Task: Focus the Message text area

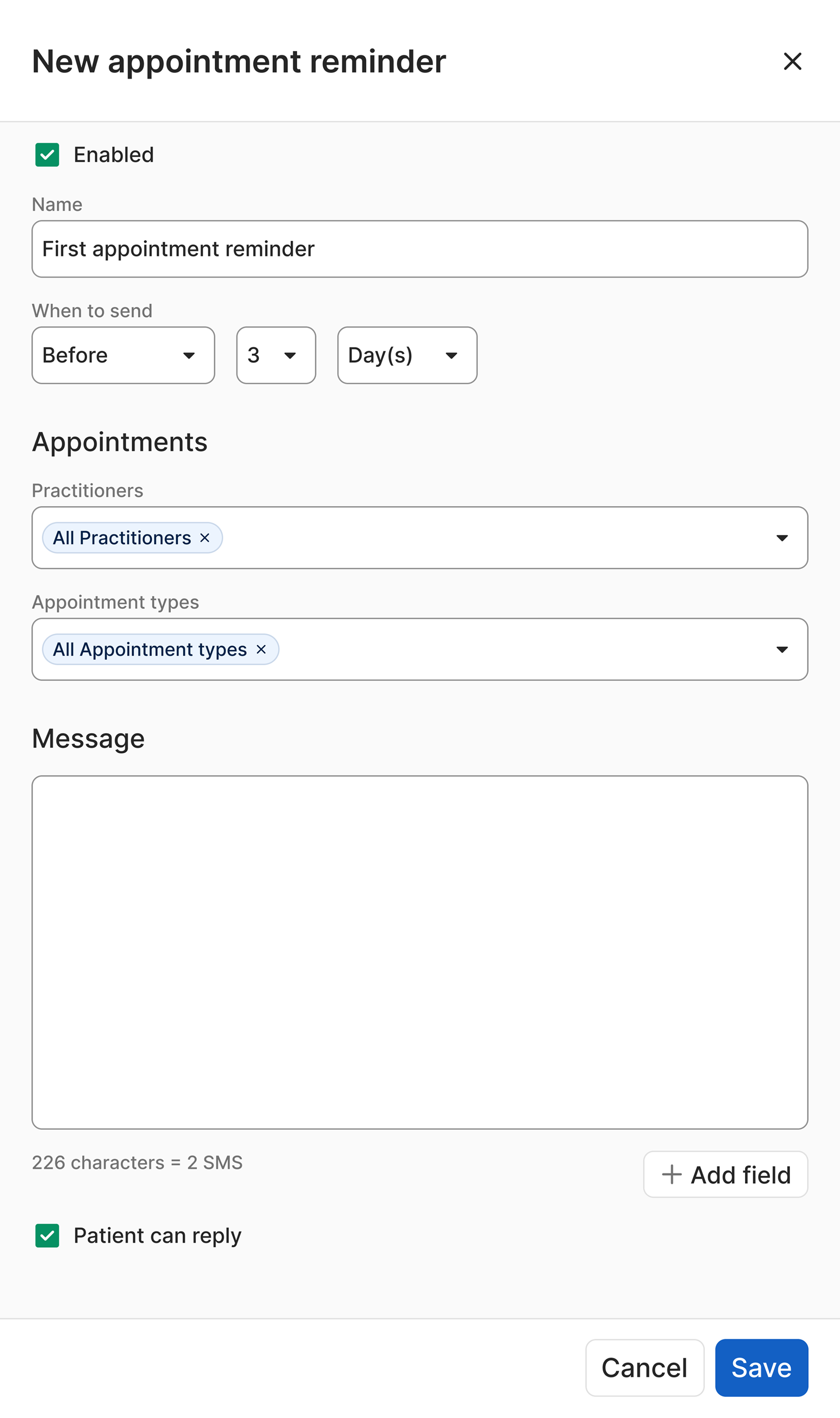Action: point(420,952)
